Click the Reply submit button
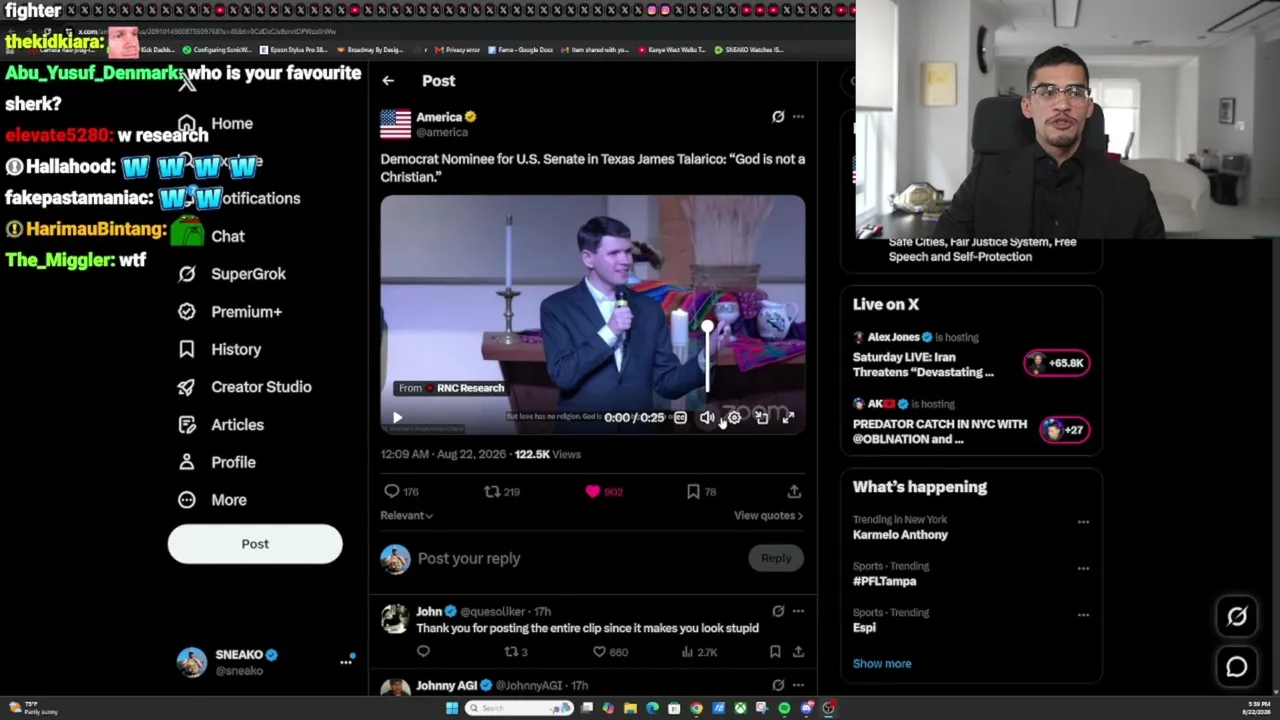 tap(776, 559)
